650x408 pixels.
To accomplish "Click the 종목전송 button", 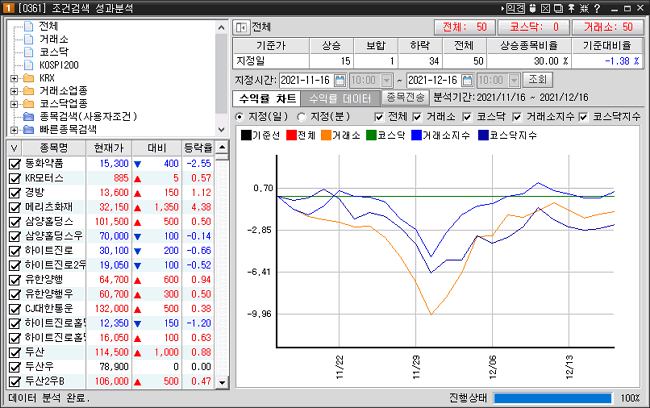I will (405, 97).
